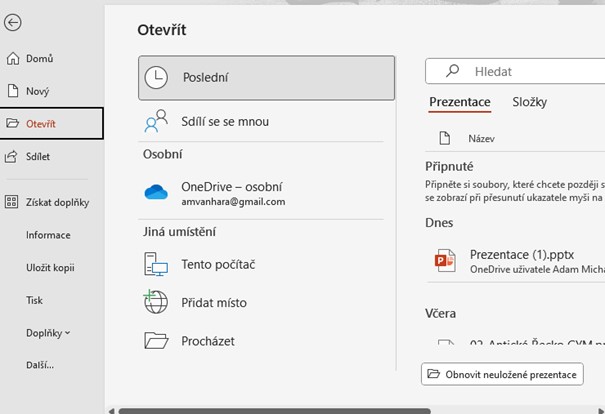Click the Získat doplňky grid icon
This screenshot has height=414, width=605.
(x=11, y=202)
